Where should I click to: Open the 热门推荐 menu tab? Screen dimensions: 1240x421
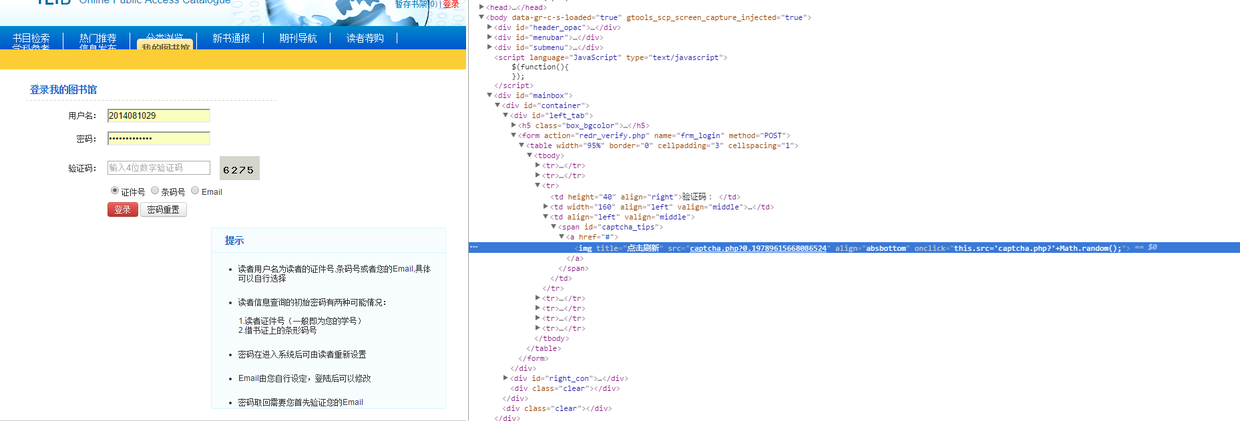click(x=97, y=38)
